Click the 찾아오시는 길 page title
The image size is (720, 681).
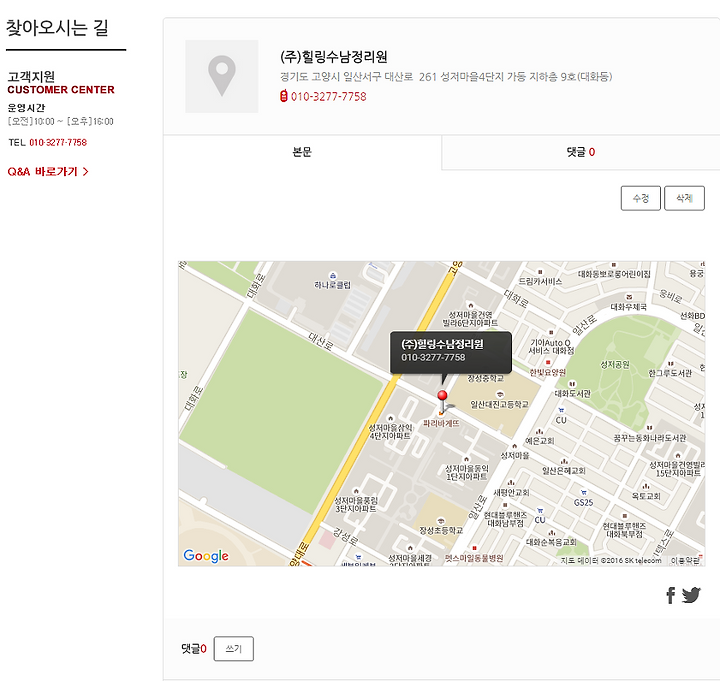click(57, 28)
